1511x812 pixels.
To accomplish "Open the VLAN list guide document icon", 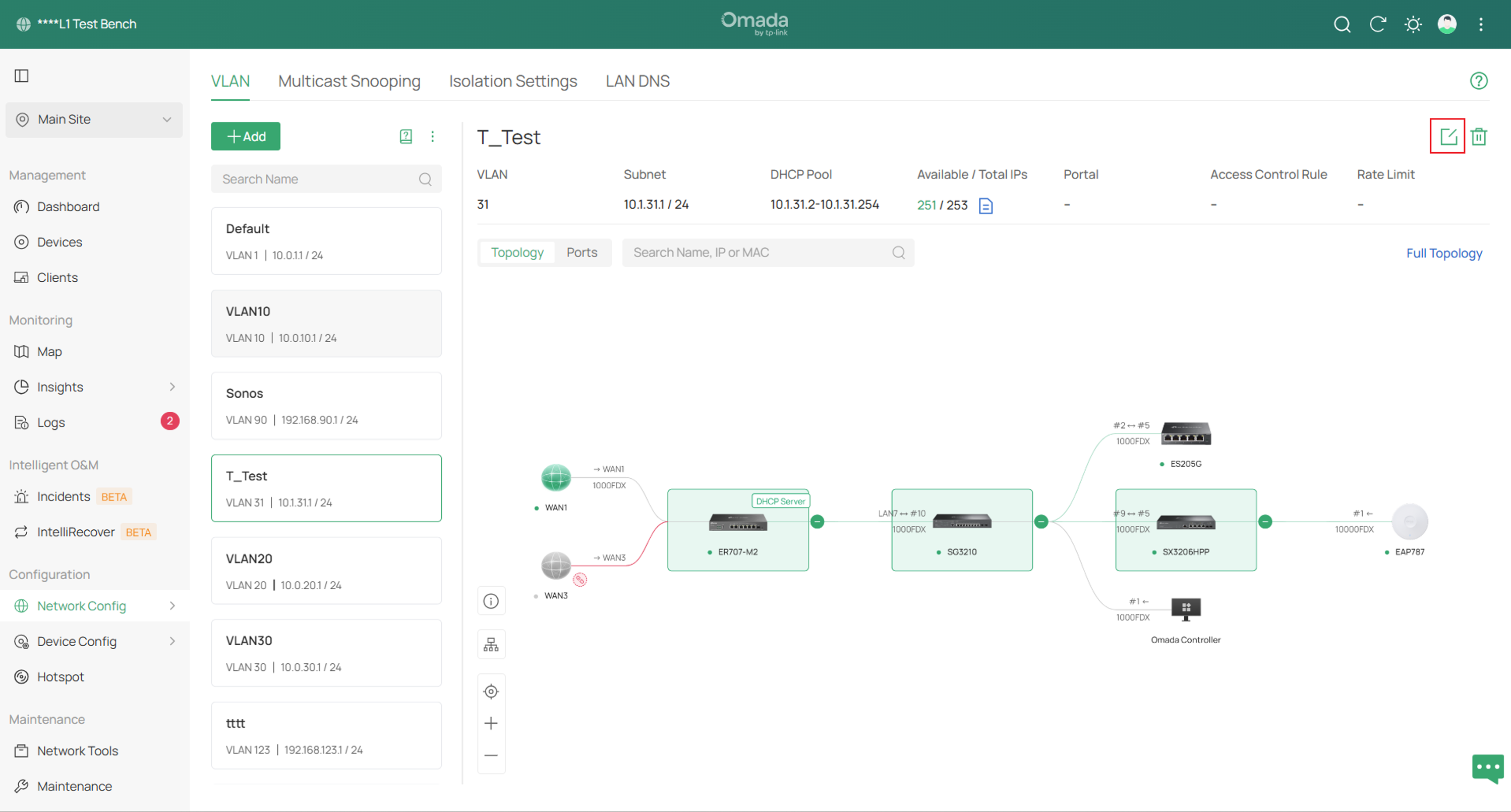I will click(405, 136).
